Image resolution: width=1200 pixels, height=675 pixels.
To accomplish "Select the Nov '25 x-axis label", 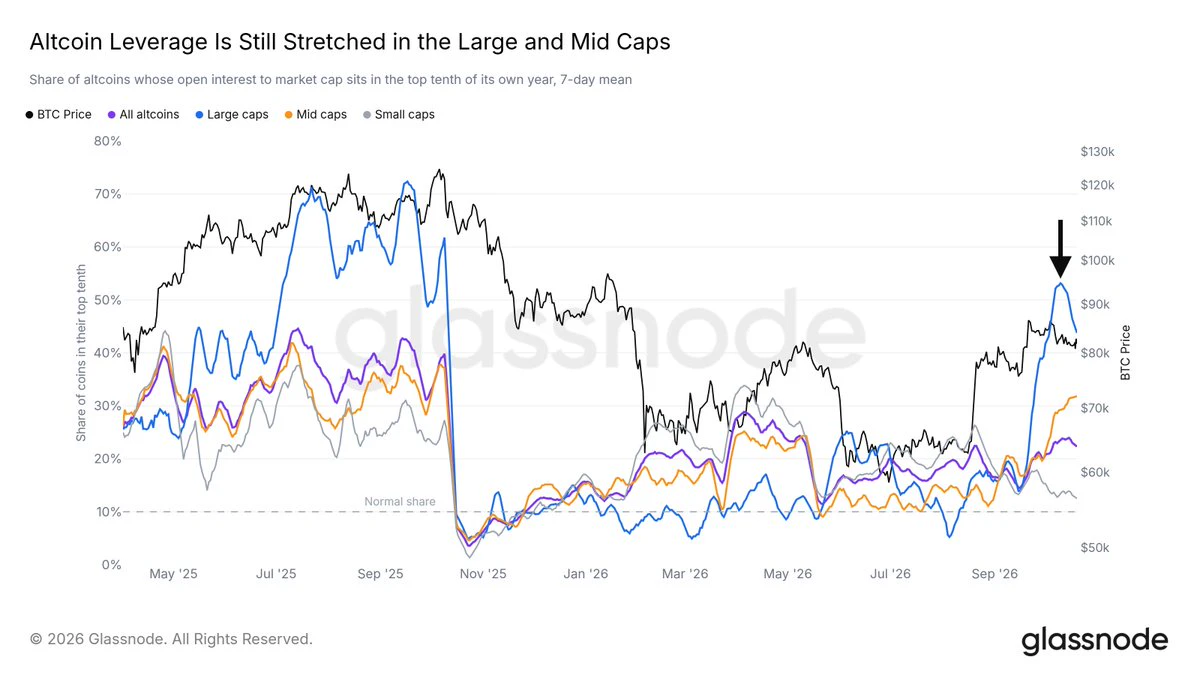I will point(483,574).
